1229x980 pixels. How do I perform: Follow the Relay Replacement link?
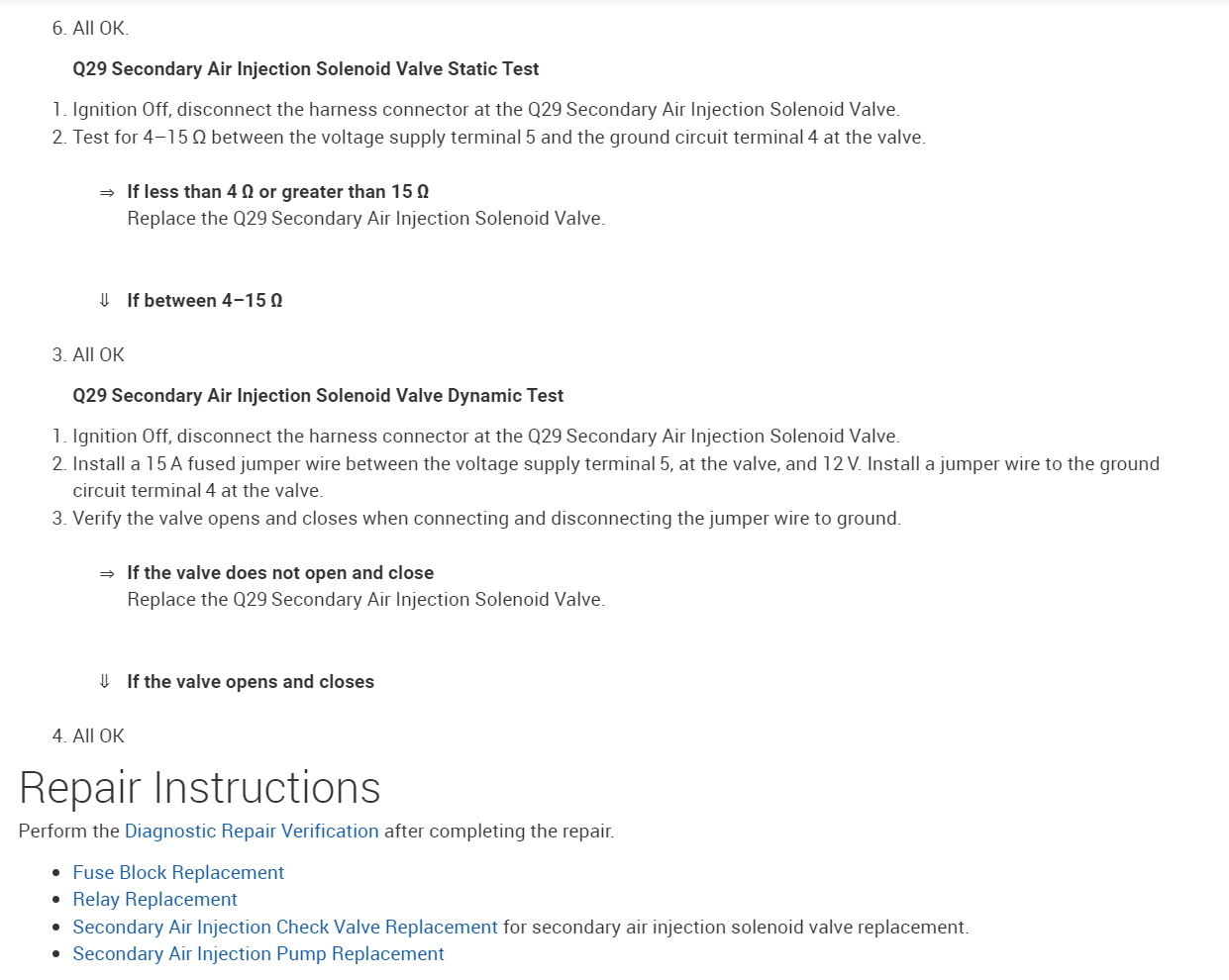point(154,899)
